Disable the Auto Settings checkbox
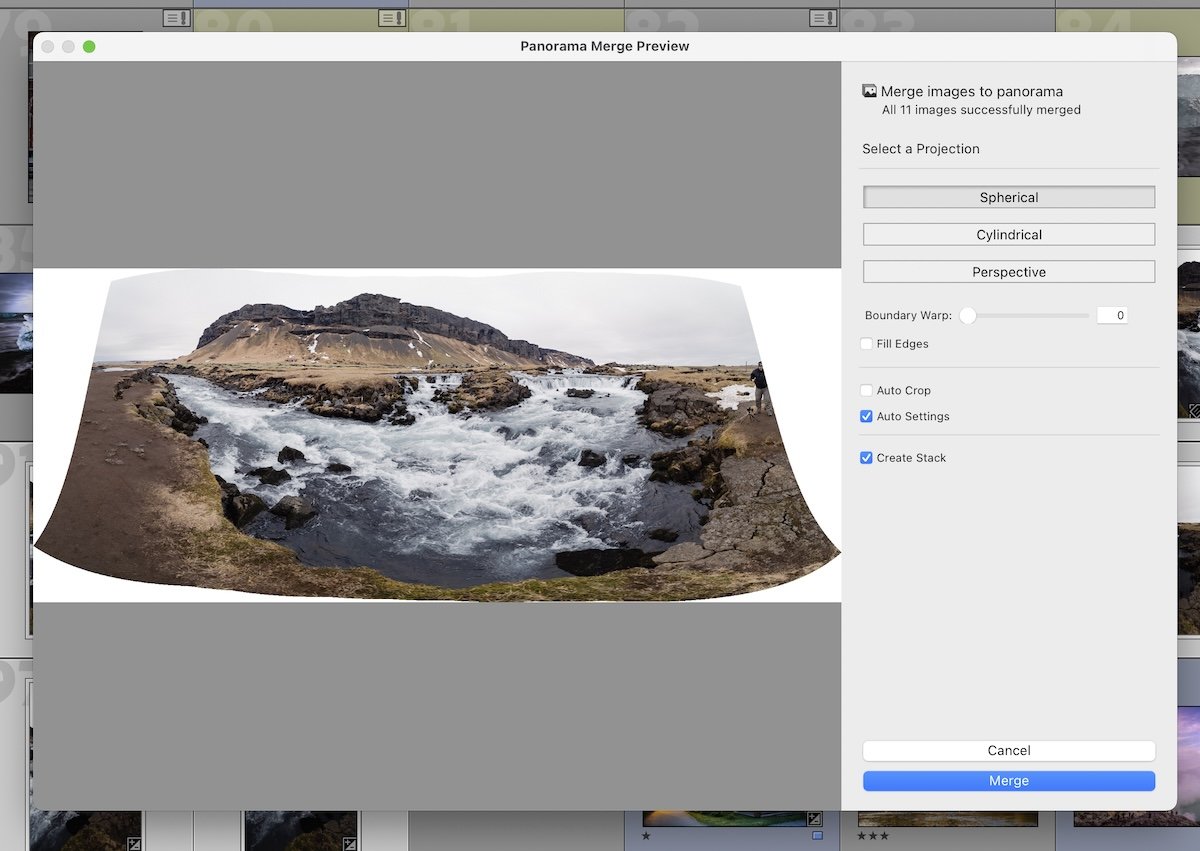1200x851 pixels. point(866,416)
